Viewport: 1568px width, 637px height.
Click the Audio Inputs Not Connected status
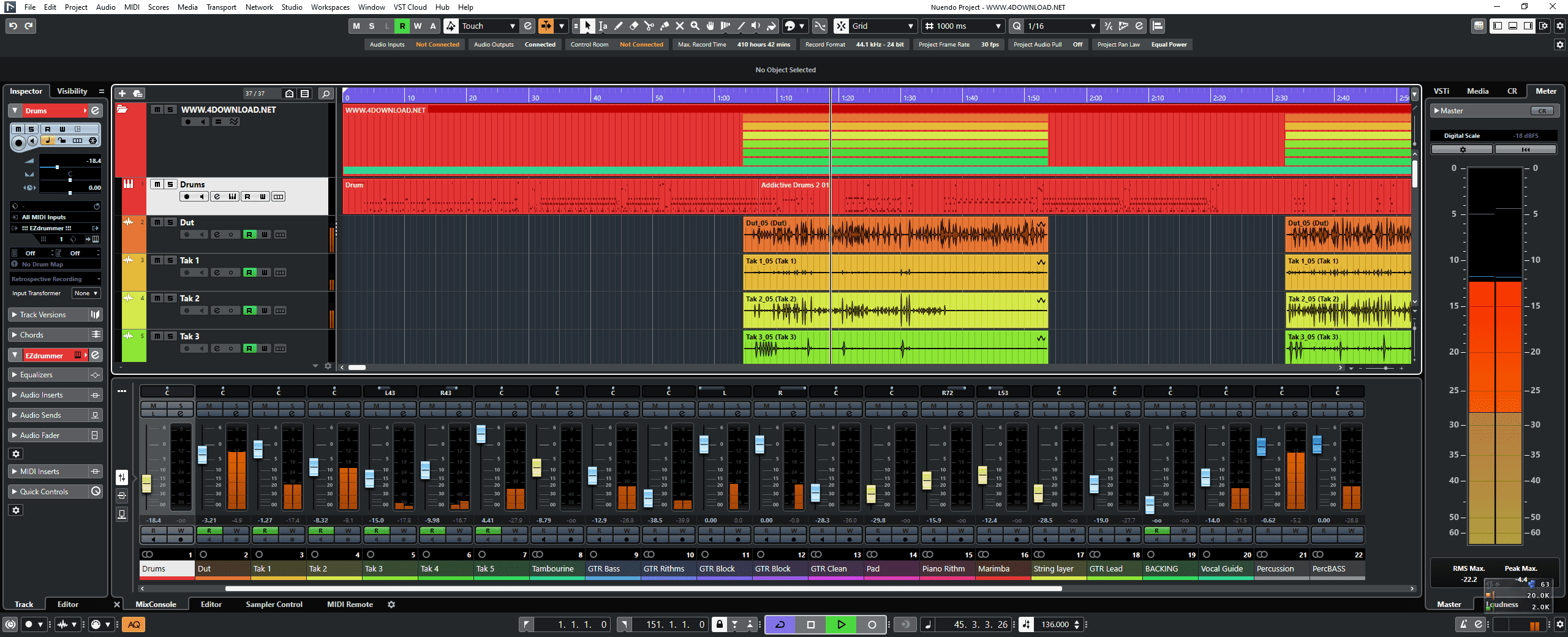pos(437,45)
